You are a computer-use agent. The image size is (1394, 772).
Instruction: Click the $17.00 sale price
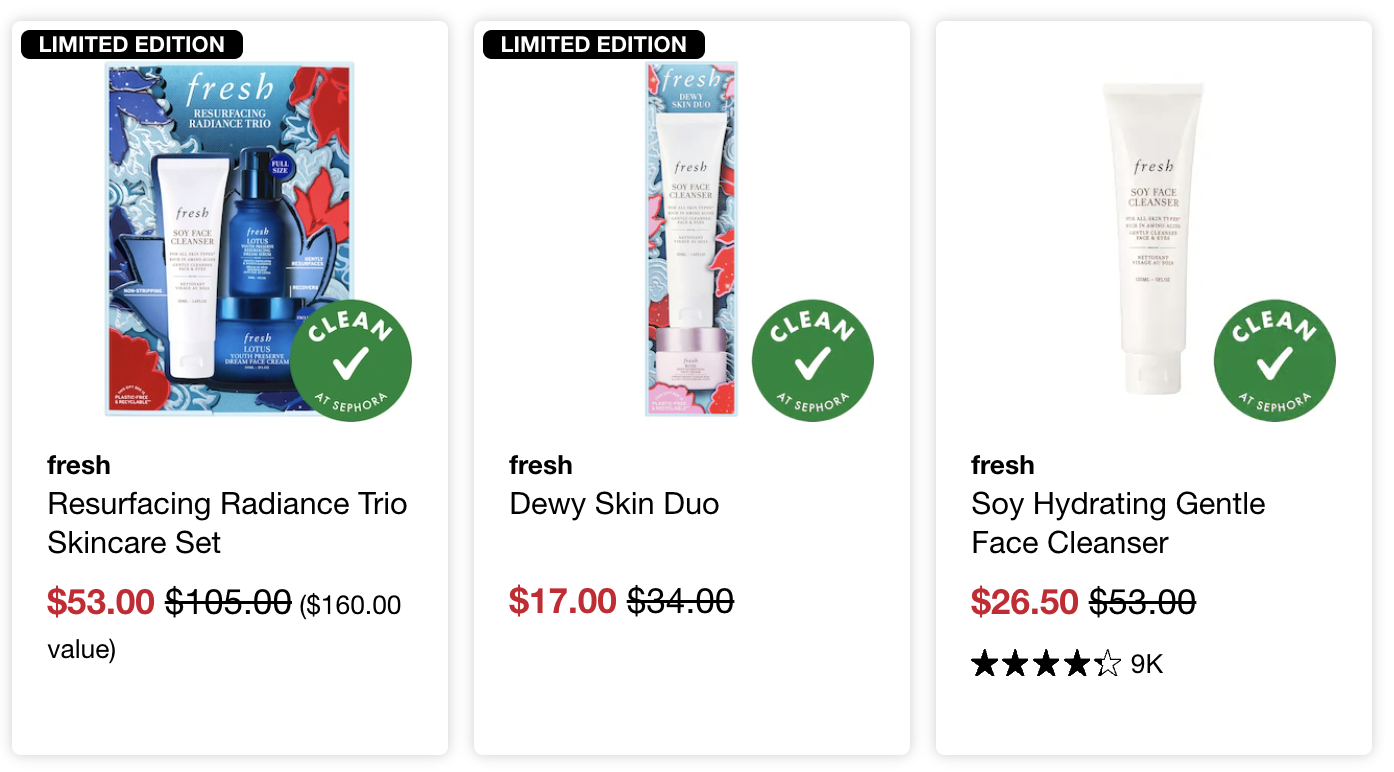pos(563,601)
